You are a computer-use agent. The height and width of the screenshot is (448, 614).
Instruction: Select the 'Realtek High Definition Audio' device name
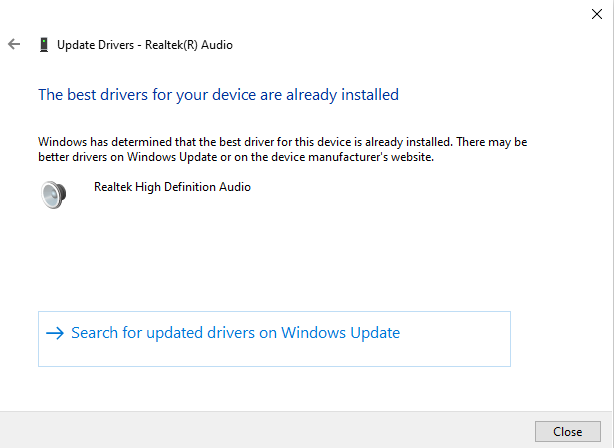click(172, 187)
